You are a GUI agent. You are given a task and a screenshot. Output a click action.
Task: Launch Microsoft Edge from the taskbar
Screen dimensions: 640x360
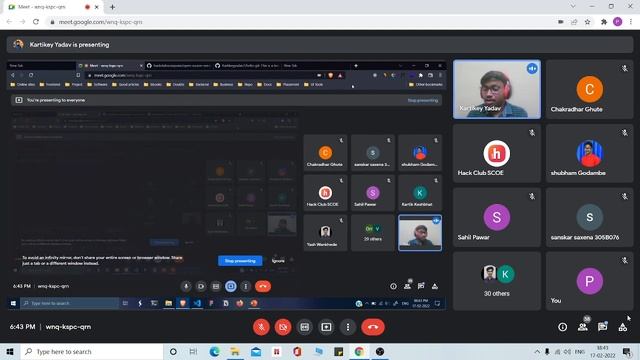214,351
